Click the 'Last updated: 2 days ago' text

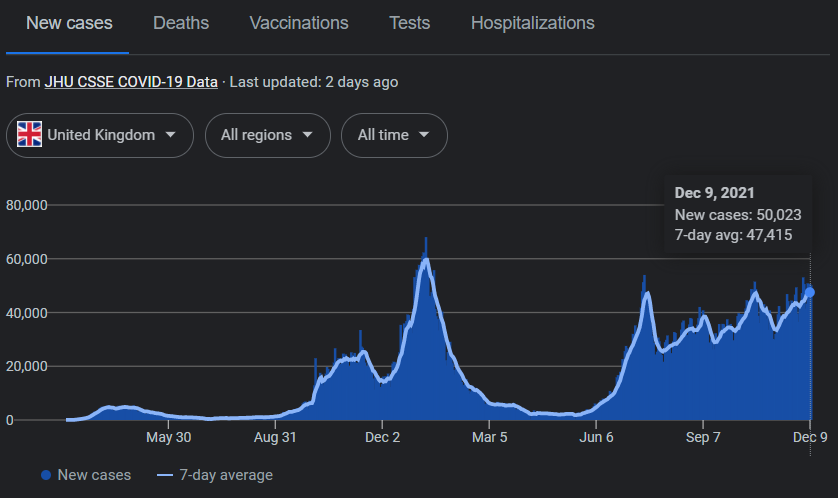click(314, 82)
